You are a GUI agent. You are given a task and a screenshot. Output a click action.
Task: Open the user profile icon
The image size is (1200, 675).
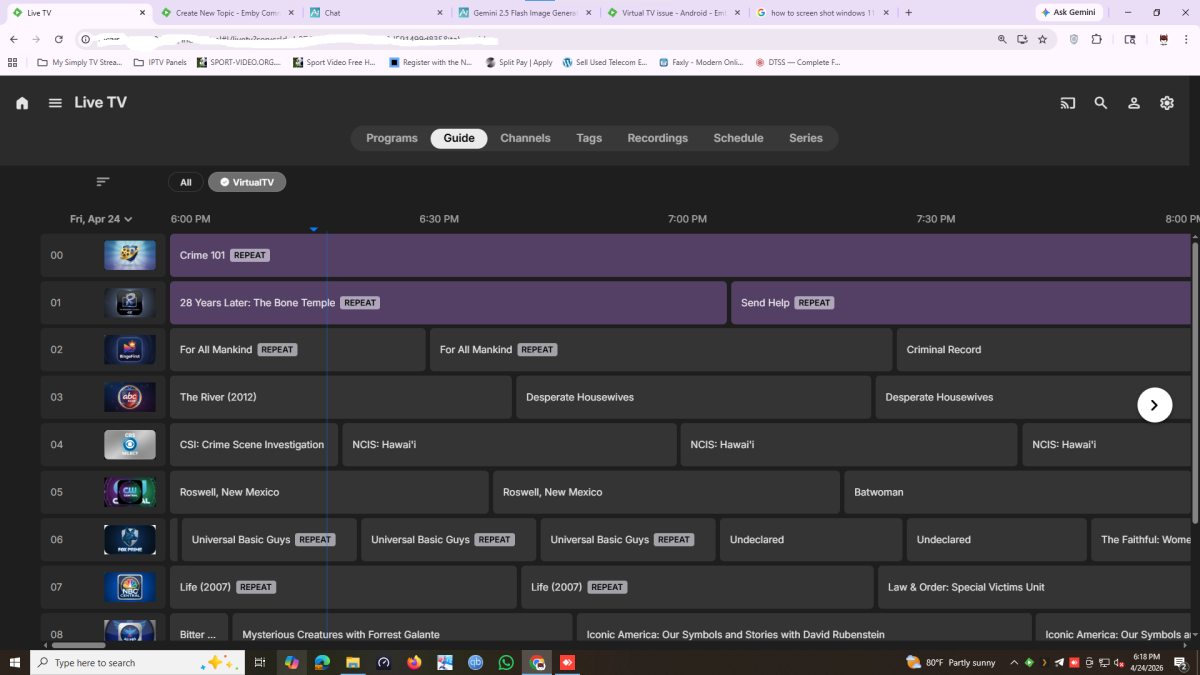click(x=1134, y=103)
